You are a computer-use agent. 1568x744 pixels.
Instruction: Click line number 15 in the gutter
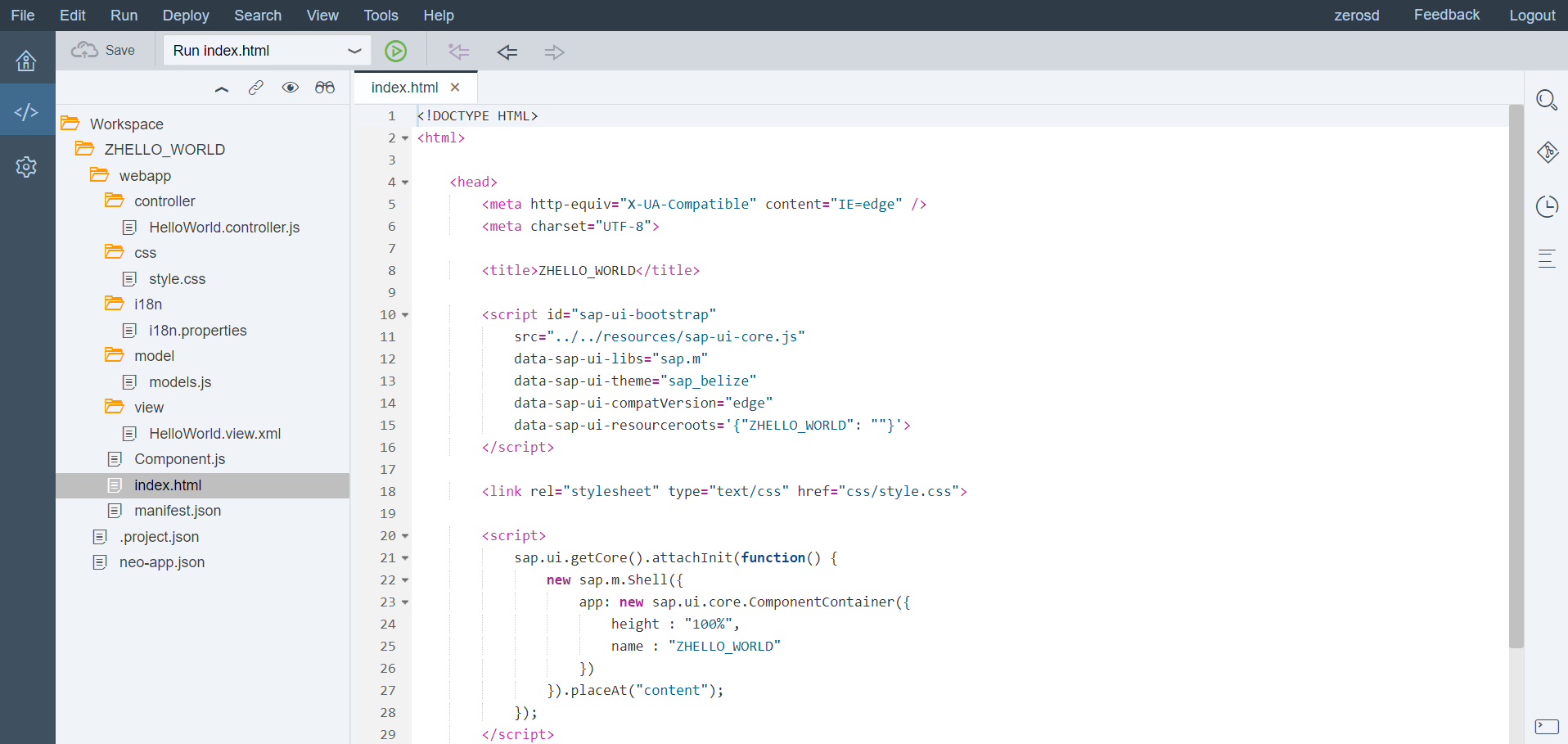point(388,426)
